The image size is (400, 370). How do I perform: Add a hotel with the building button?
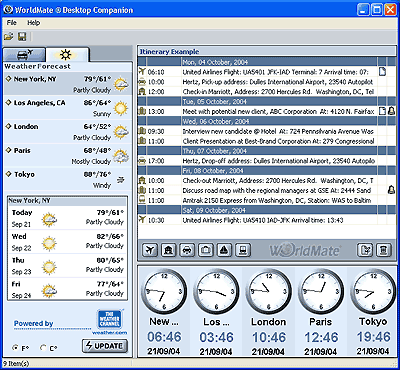pyautogui.click(x=169, y=250)
